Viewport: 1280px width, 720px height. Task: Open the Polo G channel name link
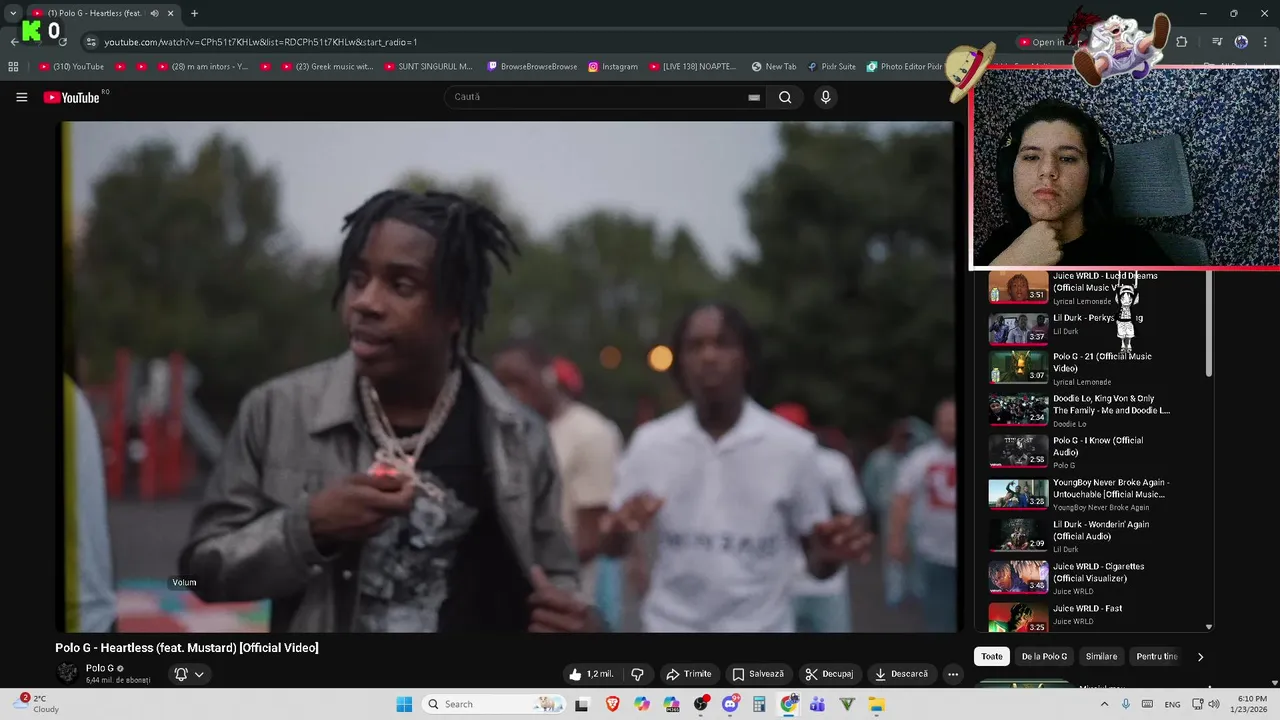tap(99, 668)
